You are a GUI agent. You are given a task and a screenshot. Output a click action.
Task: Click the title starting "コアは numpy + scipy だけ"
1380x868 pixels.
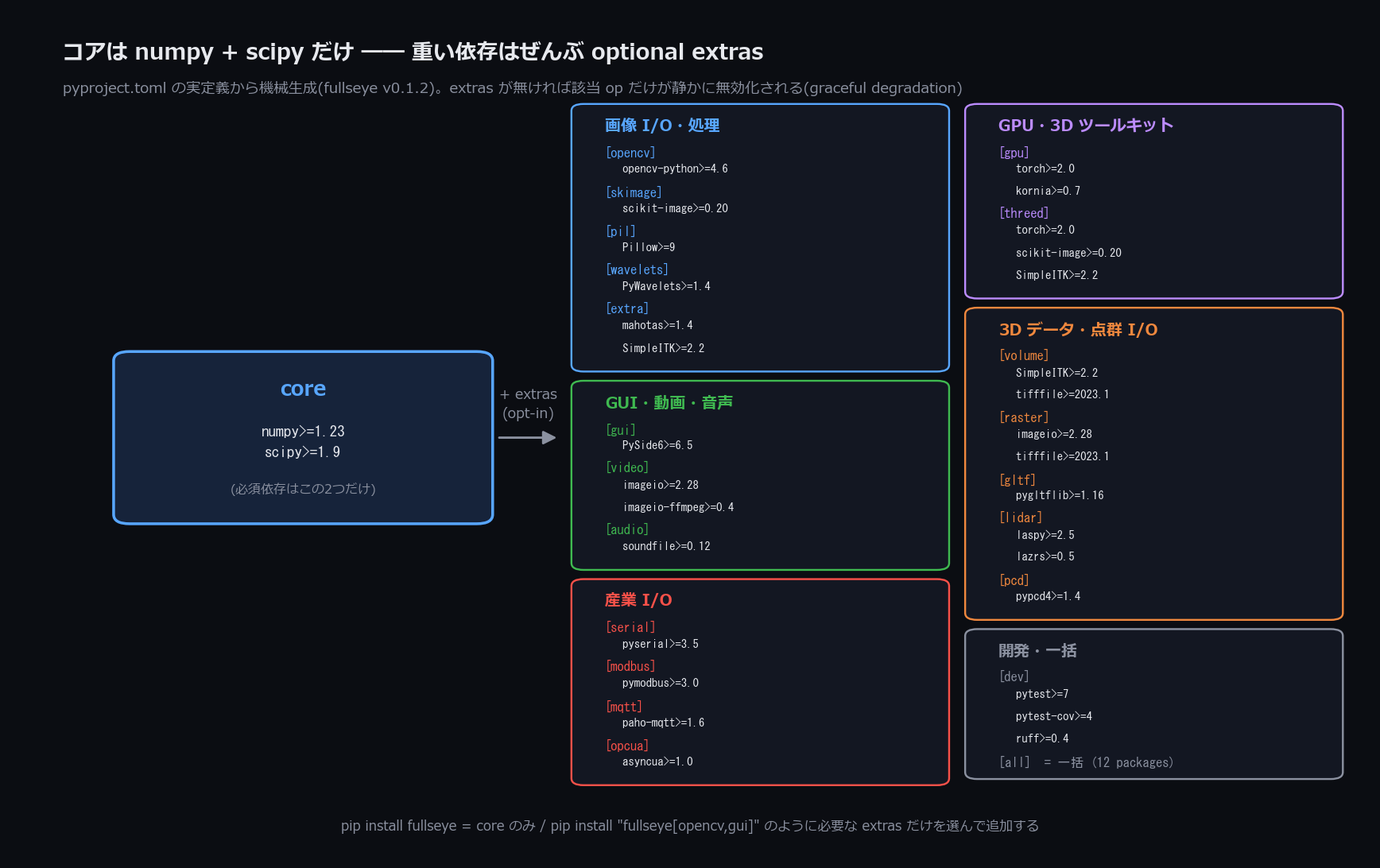coord(413,52)
